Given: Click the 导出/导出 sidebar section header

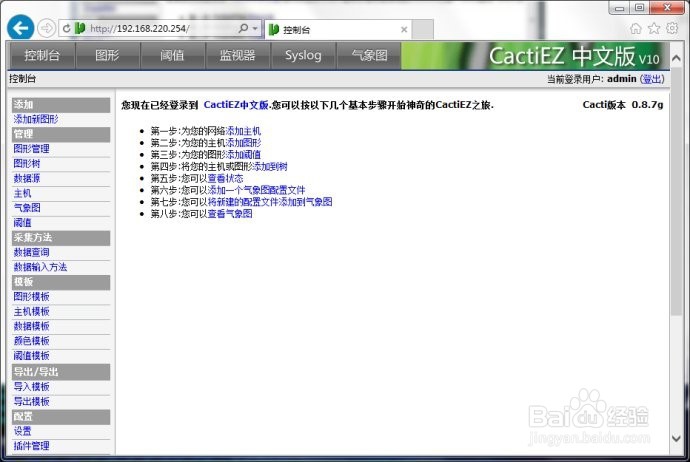Looking at the screenshot, I should [x=61, y=372].
